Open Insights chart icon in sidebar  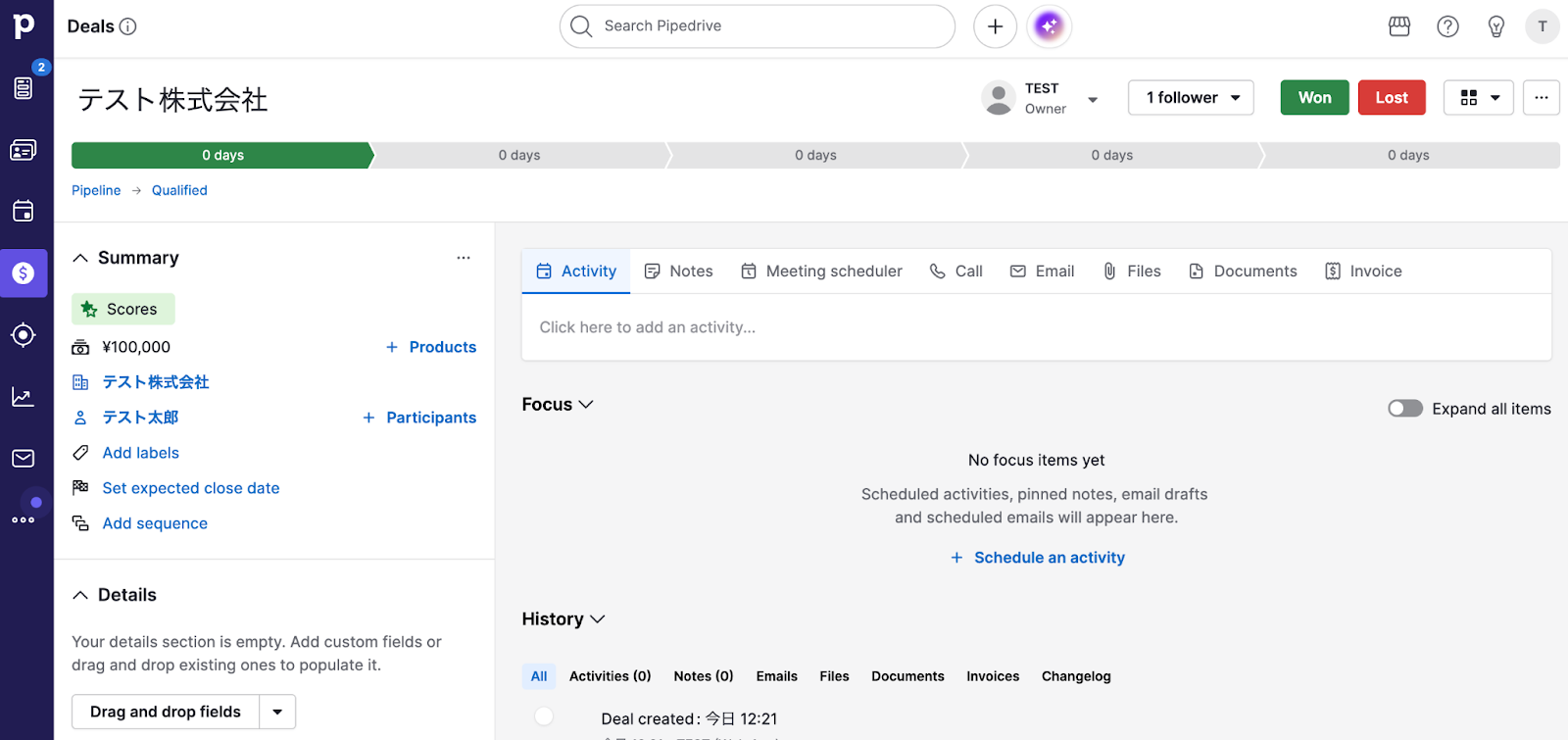tap(24, 397)
